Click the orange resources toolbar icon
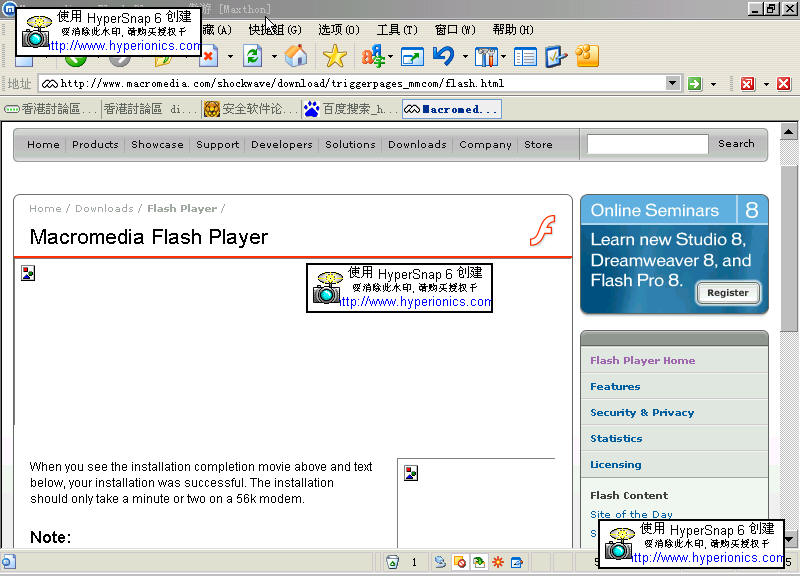800x576 pixels. coord(587,56)
